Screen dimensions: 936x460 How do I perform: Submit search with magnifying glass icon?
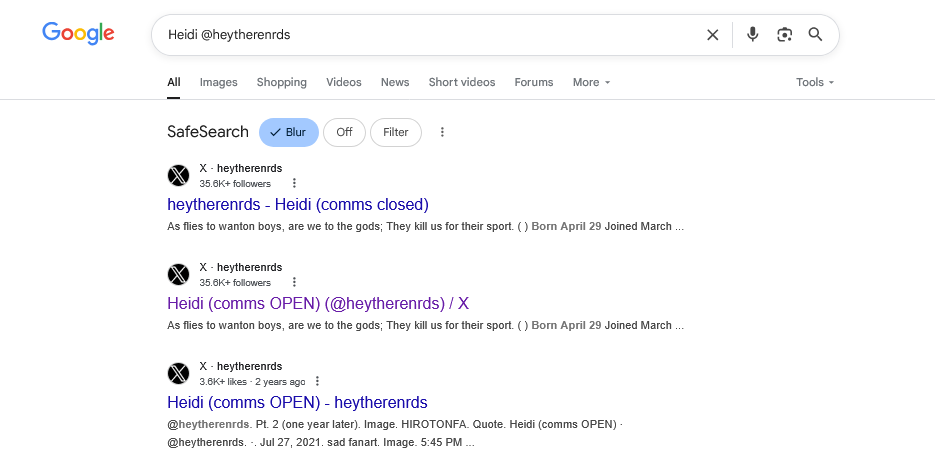(x=815, y=35)
